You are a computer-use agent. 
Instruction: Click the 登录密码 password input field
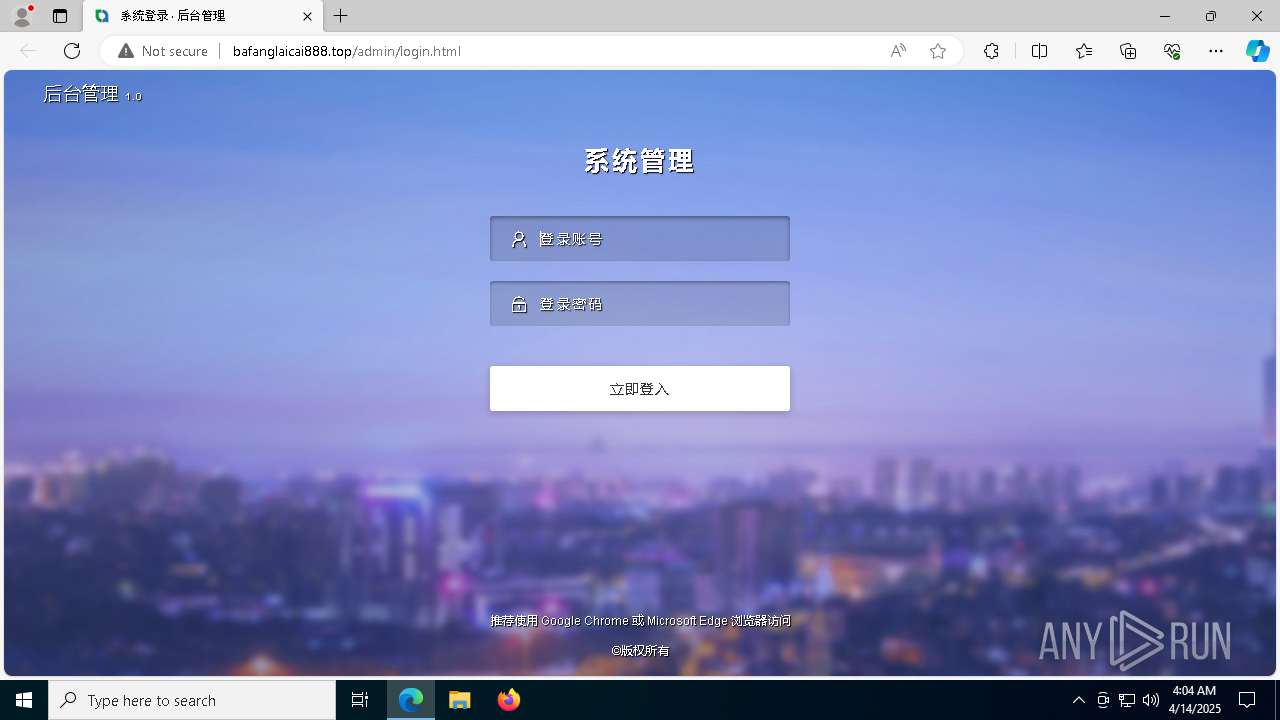[640, 304]
